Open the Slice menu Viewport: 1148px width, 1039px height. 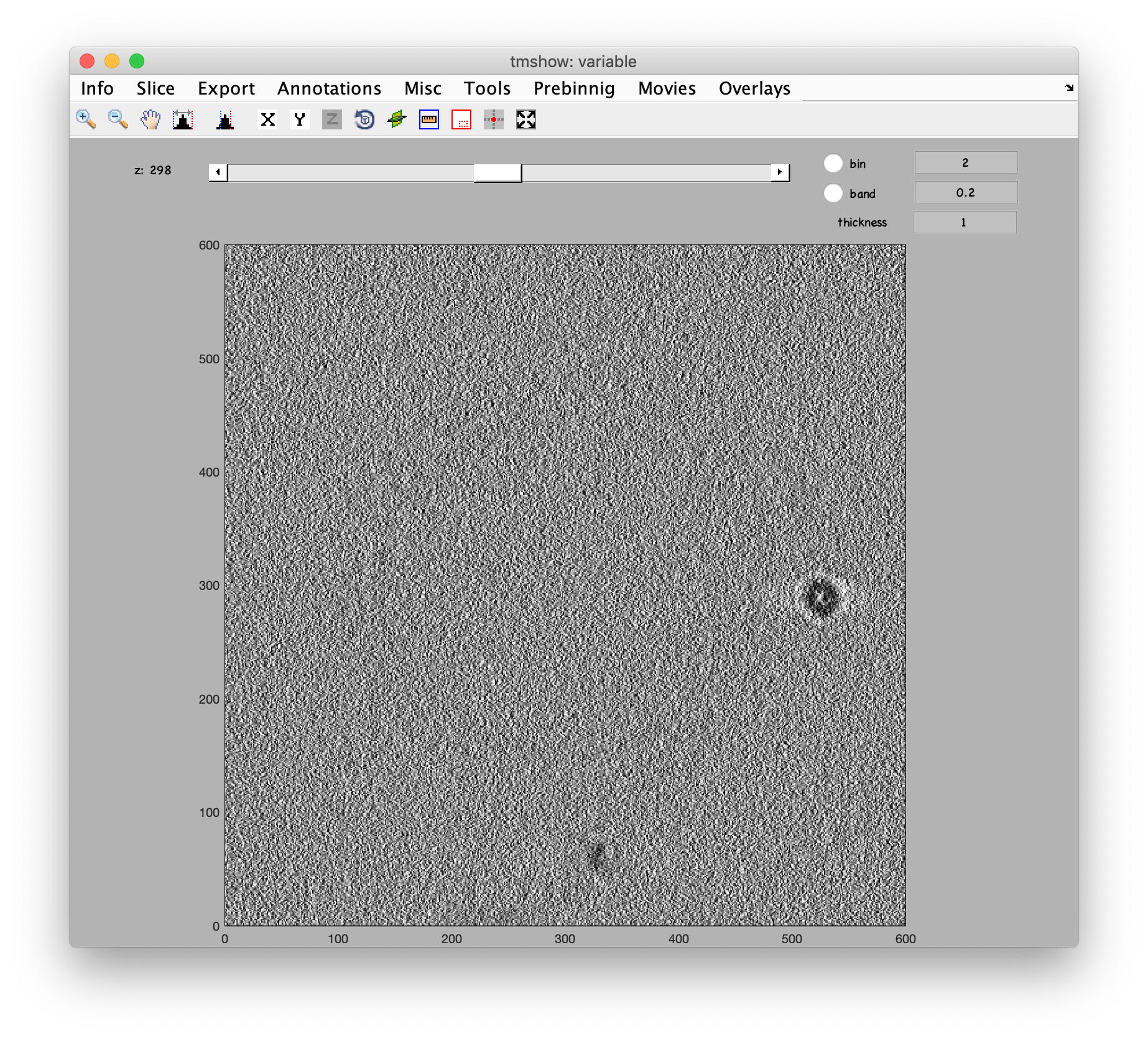(155, 88)
